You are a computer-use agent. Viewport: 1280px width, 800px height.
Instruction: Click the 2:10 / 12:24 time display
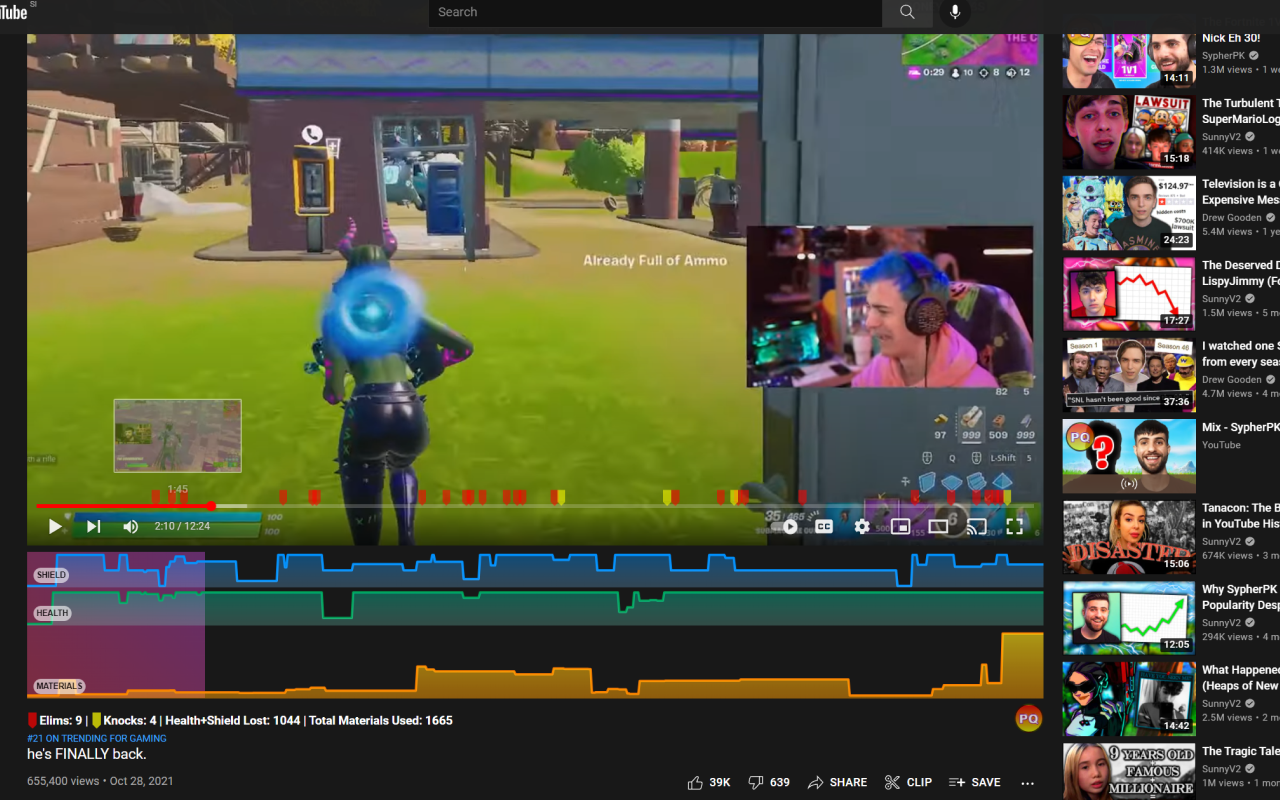182,526
